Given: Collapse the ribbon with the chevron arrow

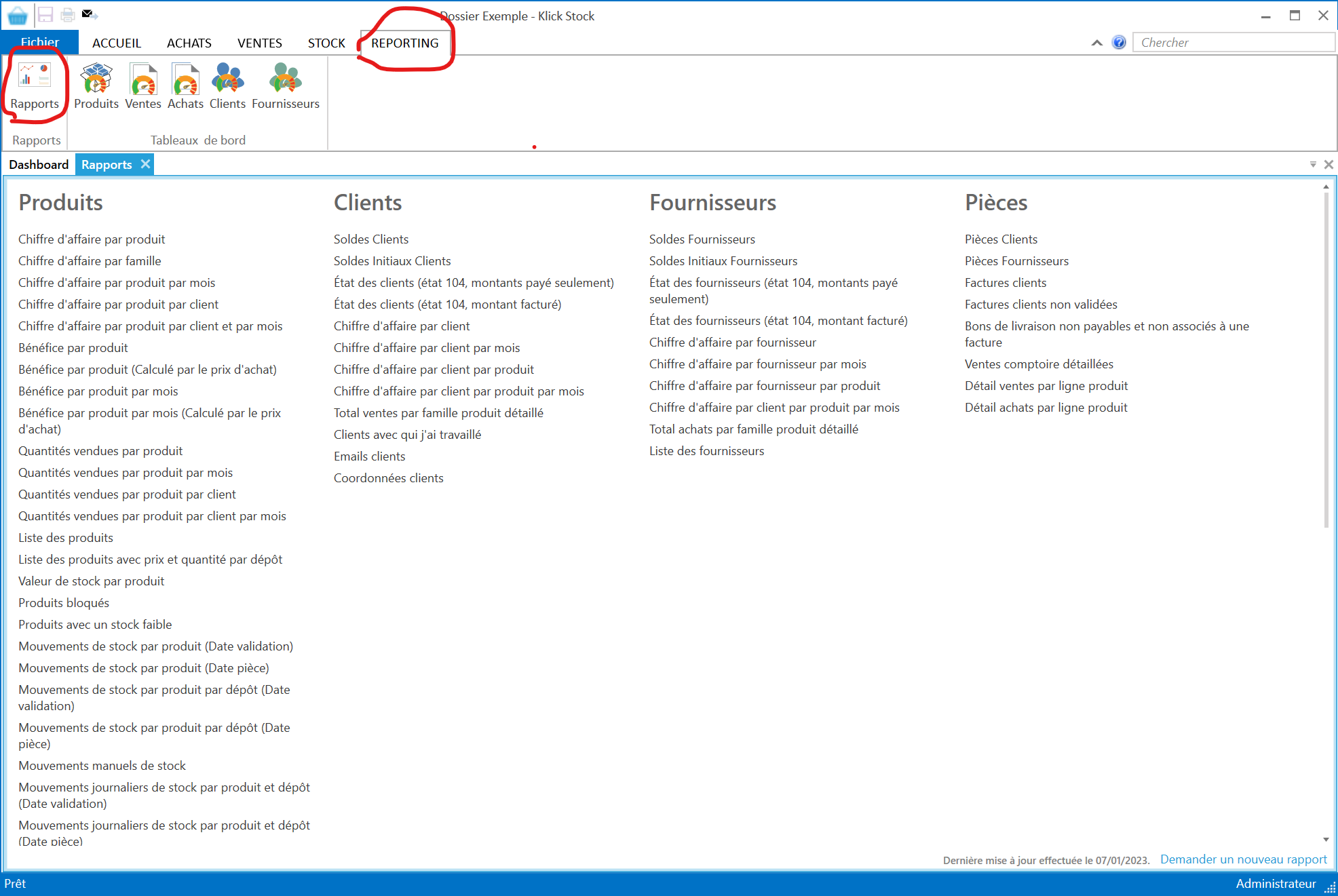Looking at the screenshot, I should coord(1096,42).
